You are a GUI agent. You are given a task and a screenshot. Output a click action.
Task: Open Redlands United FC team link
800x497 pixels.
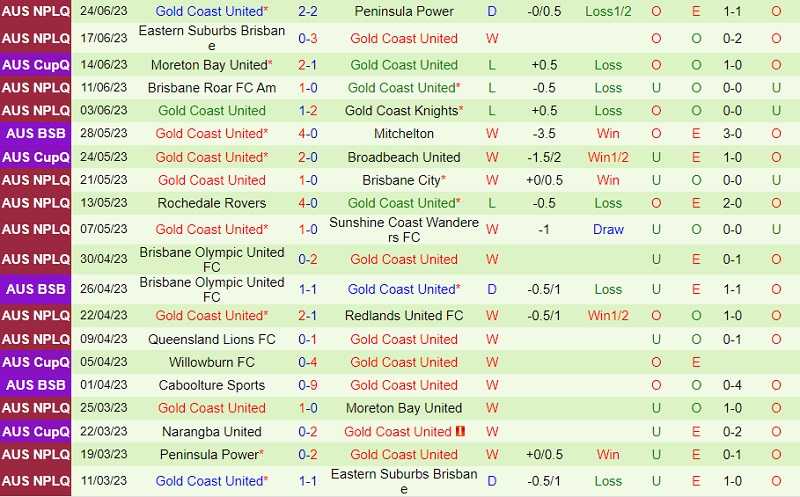(404, 315)
